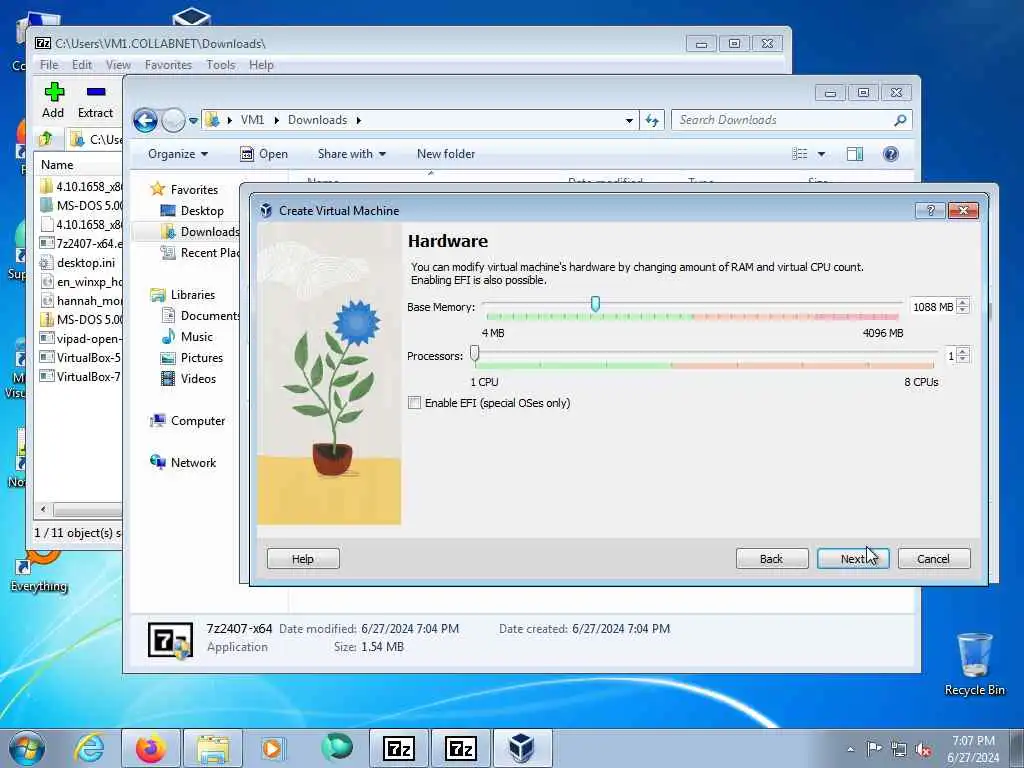The width and height of the screenshot is (1024, 768).
Task: Click the VirtualBox taskbar icon
Action: 522,748
